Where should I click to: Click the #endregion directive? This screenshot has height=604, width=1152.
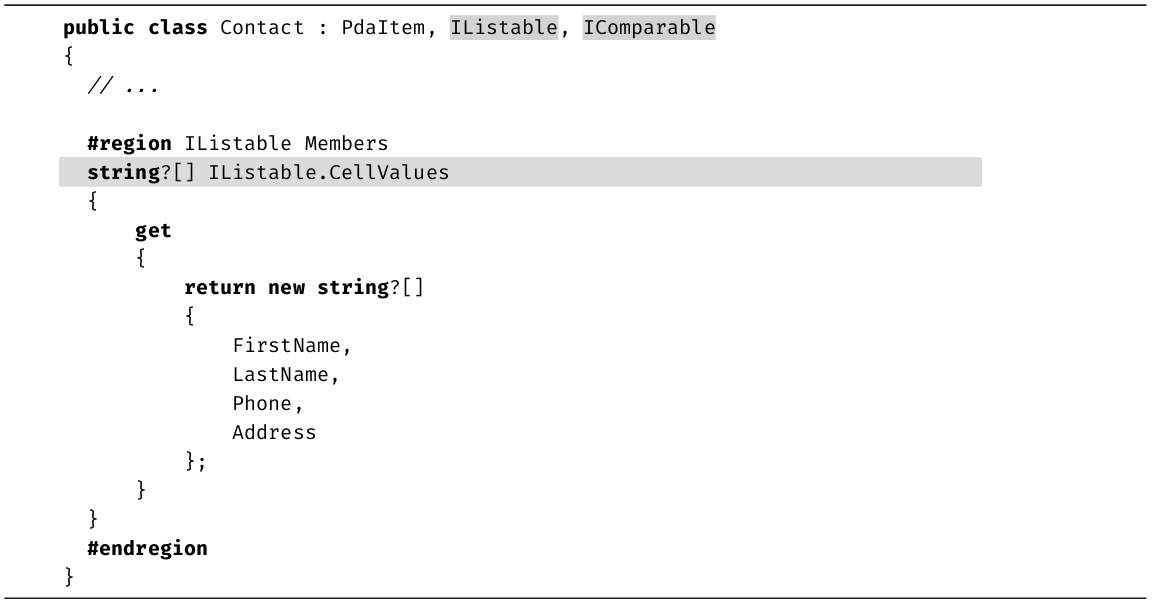pyautogui.click(x=147, y=548)
